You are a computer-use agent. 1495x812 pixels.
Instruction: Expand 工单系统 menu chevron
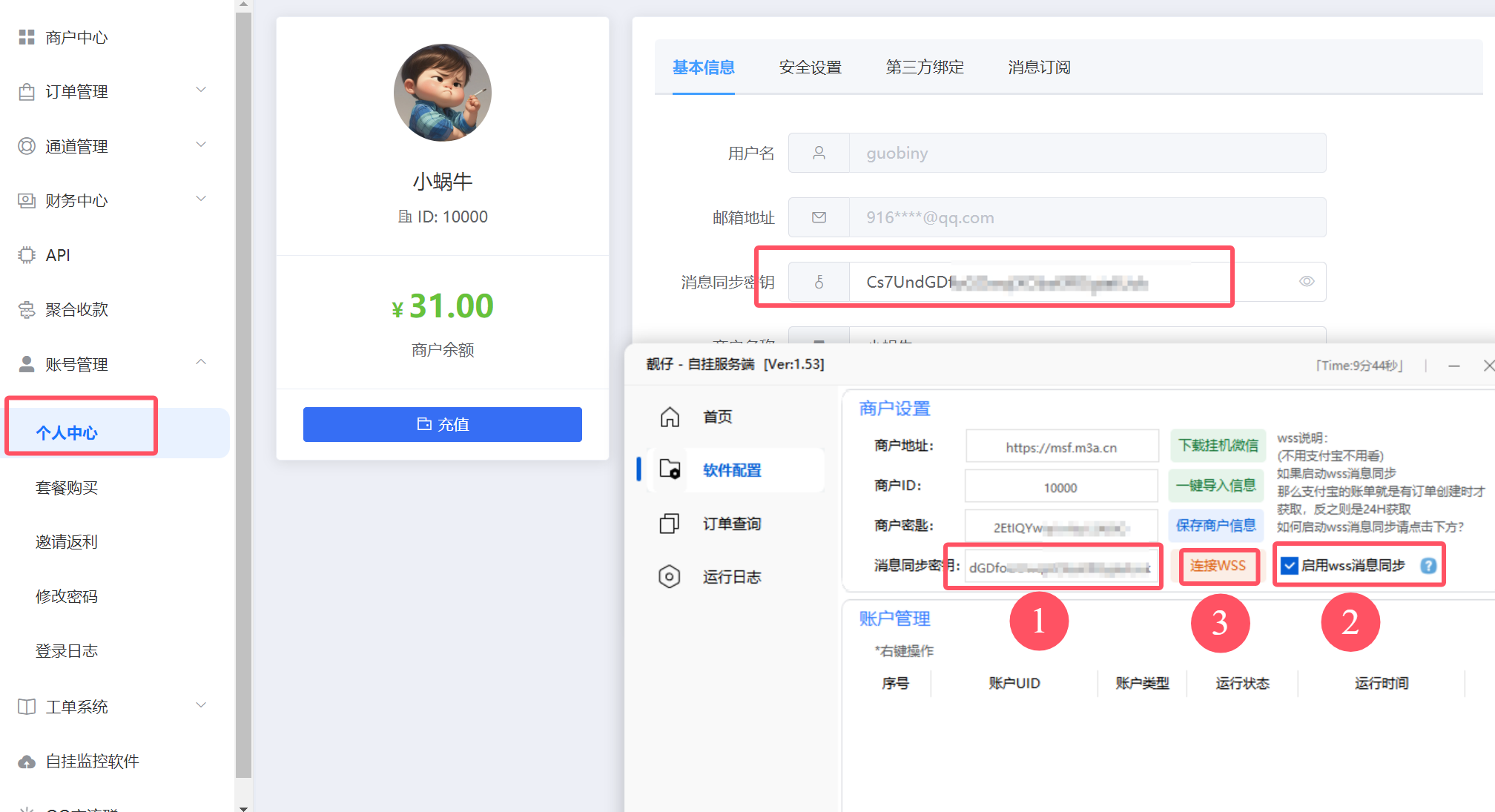pyautogui.click(x=201, y=705)
